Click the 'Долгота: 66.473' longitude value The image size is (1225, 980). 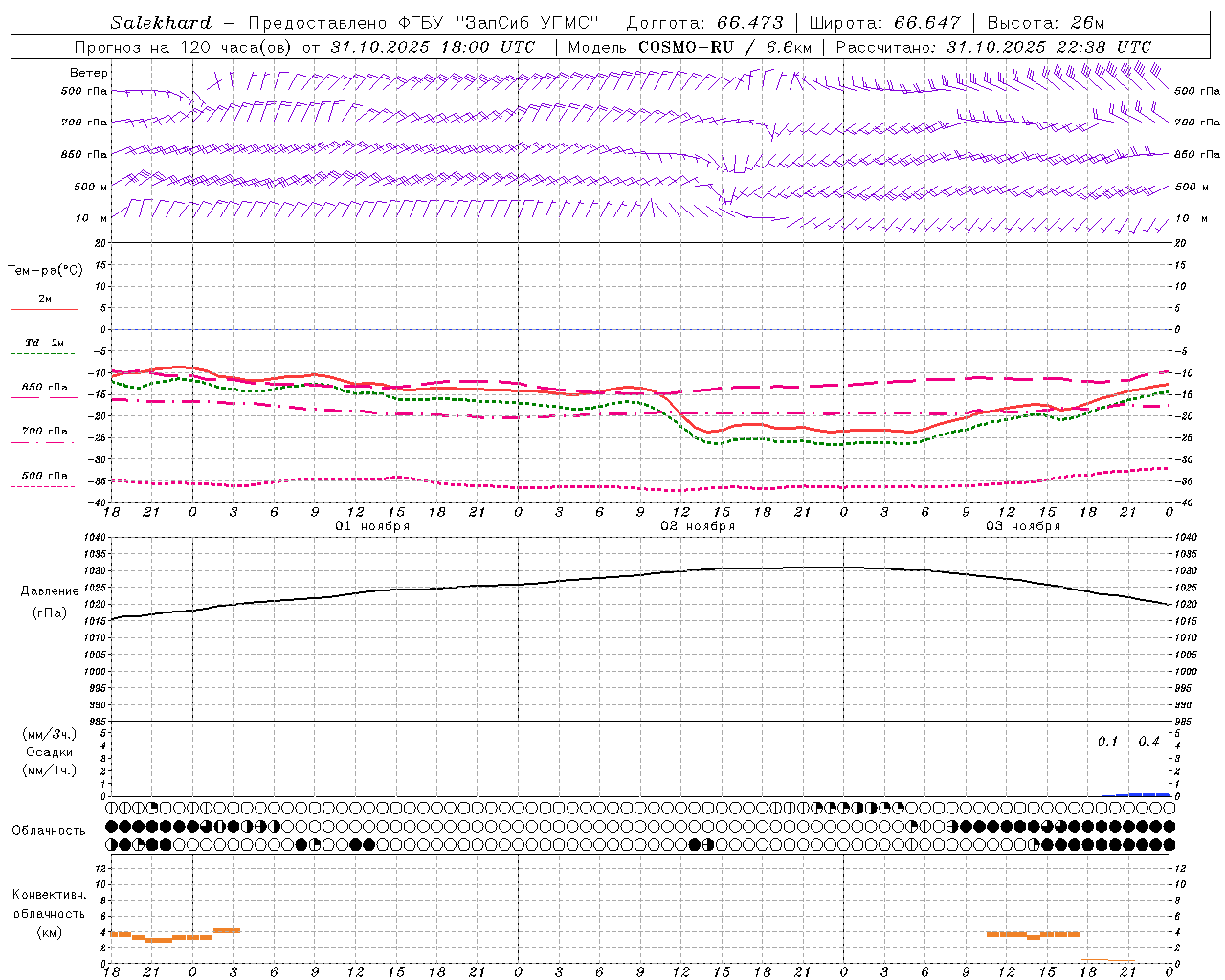click(x=704, y=23)
